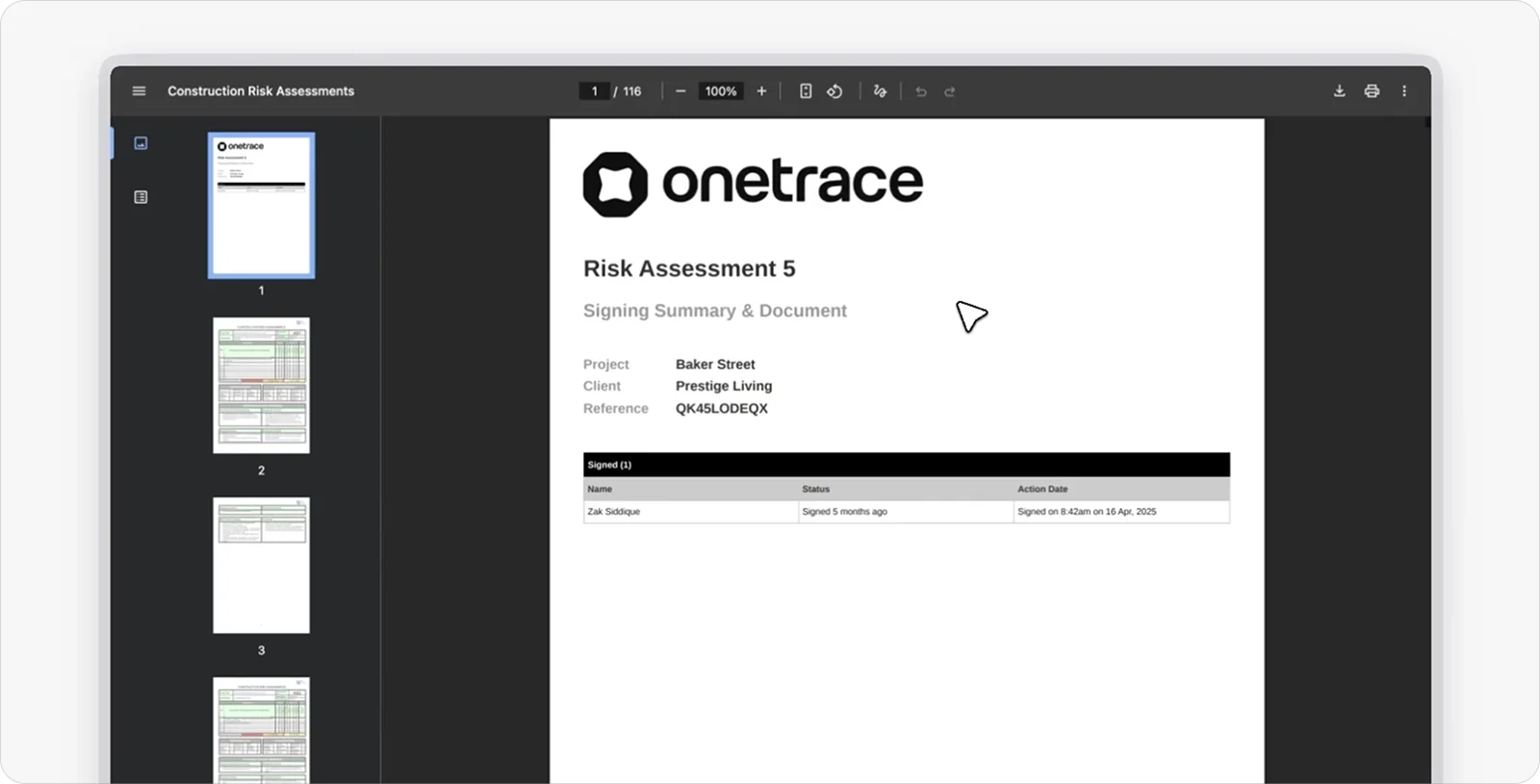Select page 3 thumbnail
Screen dimensions: 1540x784
pos(261,566)
